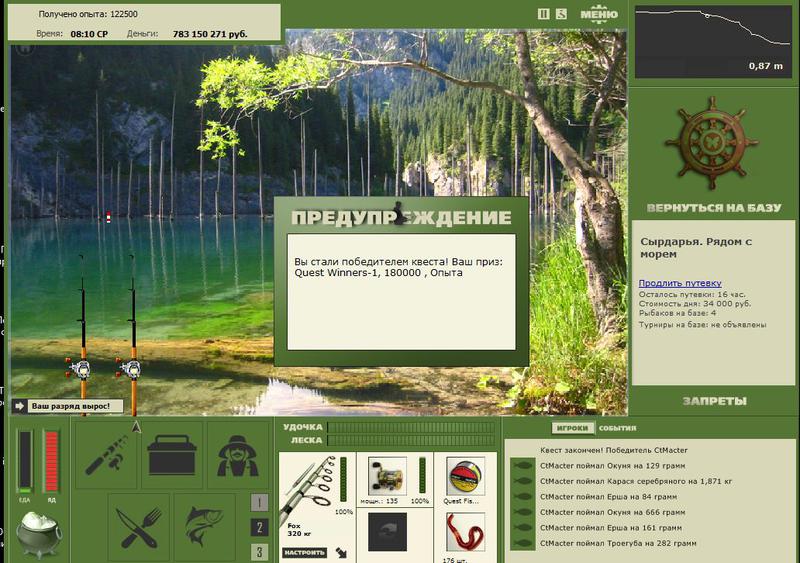This screenshot has width=800, height=563.
Task: Click the УДОЧКА tension bar
Action: (411, 427)
